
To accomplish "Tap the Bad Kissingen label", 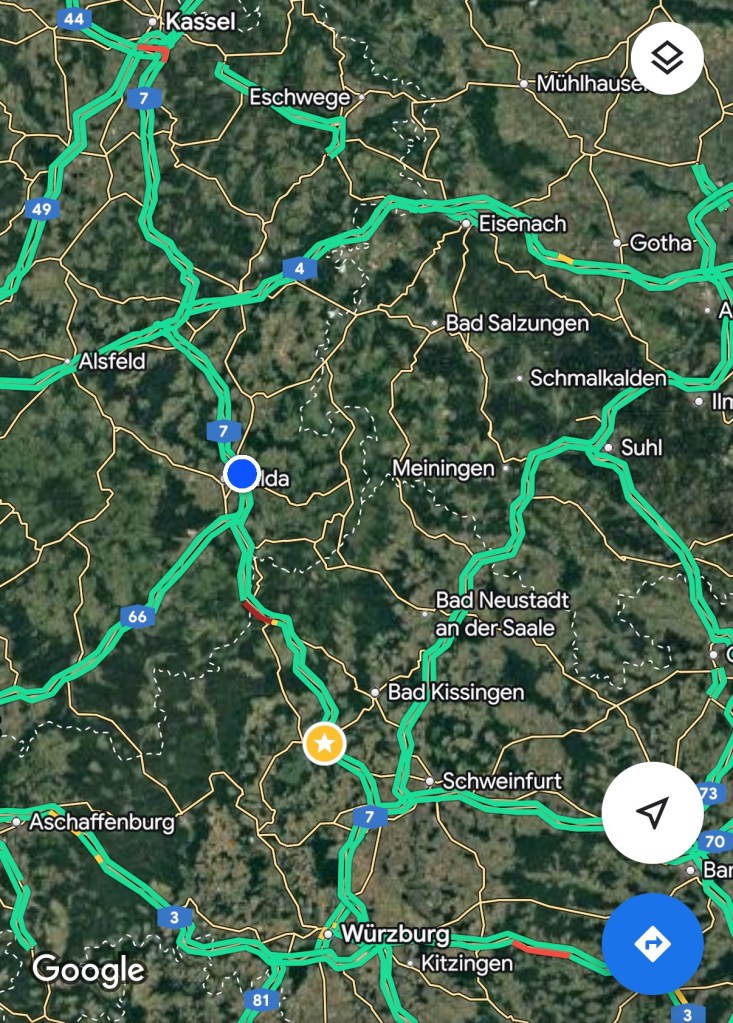I will (x=456, y=692).
